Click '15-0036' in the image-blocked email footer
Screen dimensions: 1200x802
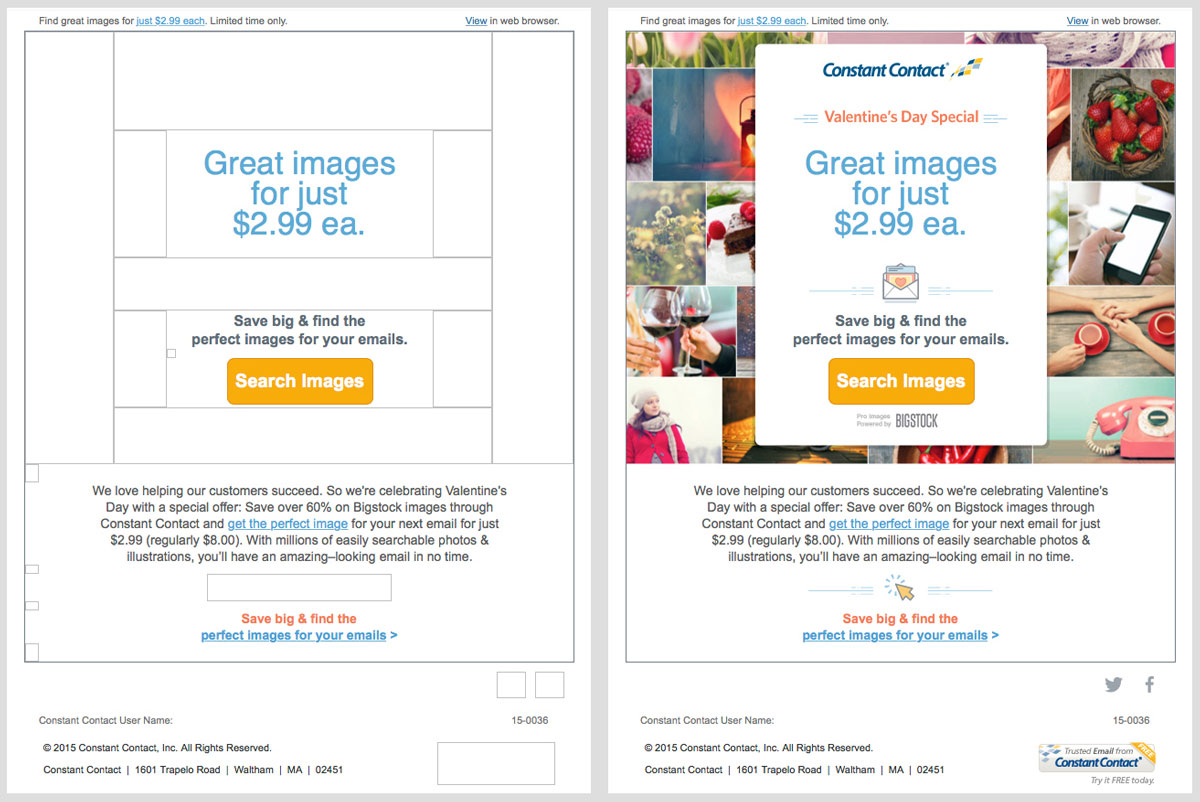pyautogui.click(x=530, y=721)
